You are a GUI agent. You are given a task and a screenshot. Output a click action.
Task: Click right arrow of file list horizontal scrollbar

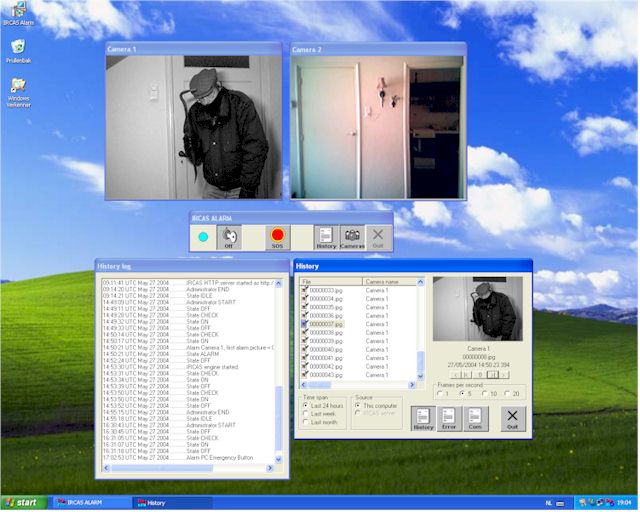[x=412, y=385]
